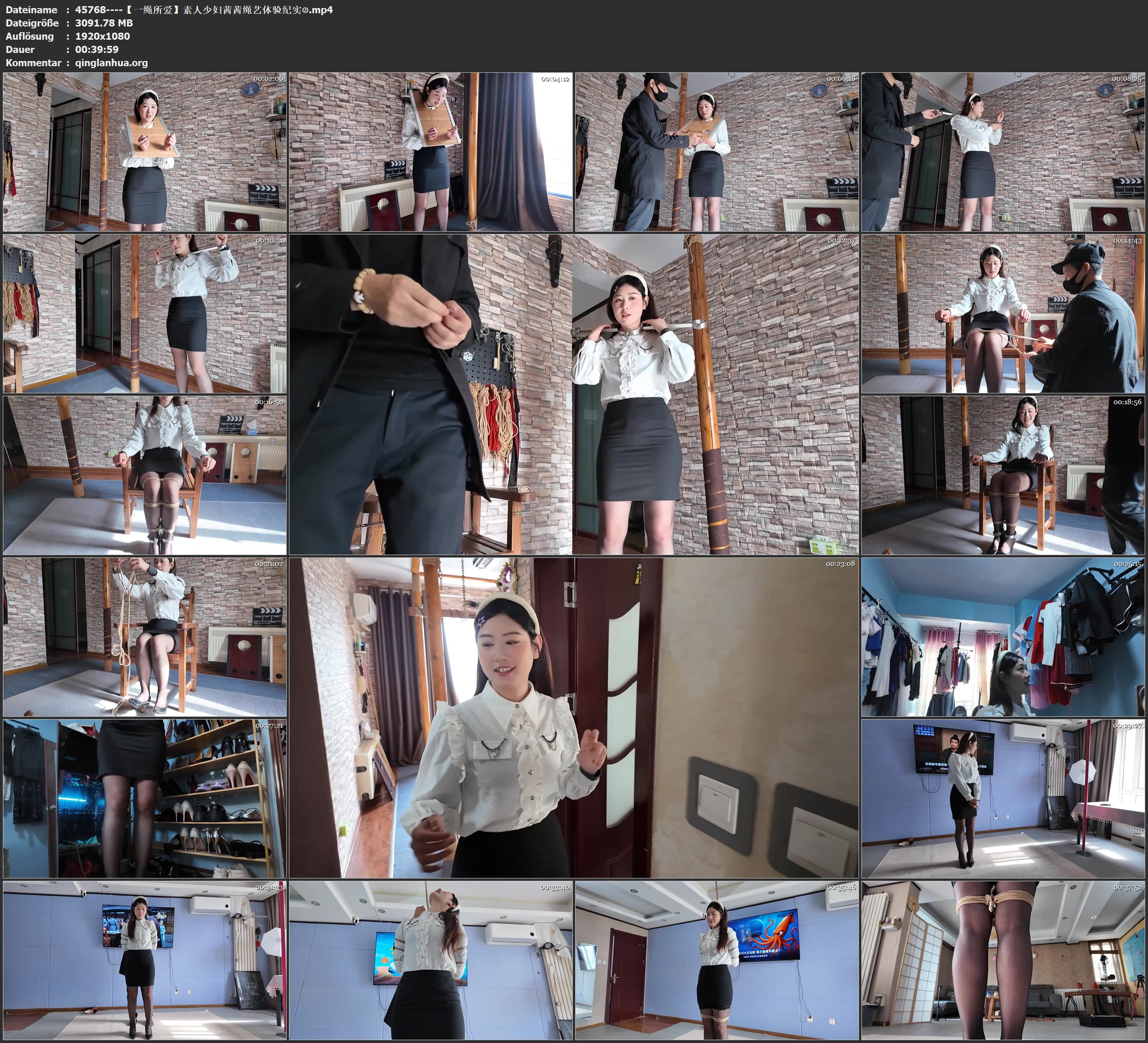Click the thumbnail timestamped 00:02:06

(x=145, y=152)
